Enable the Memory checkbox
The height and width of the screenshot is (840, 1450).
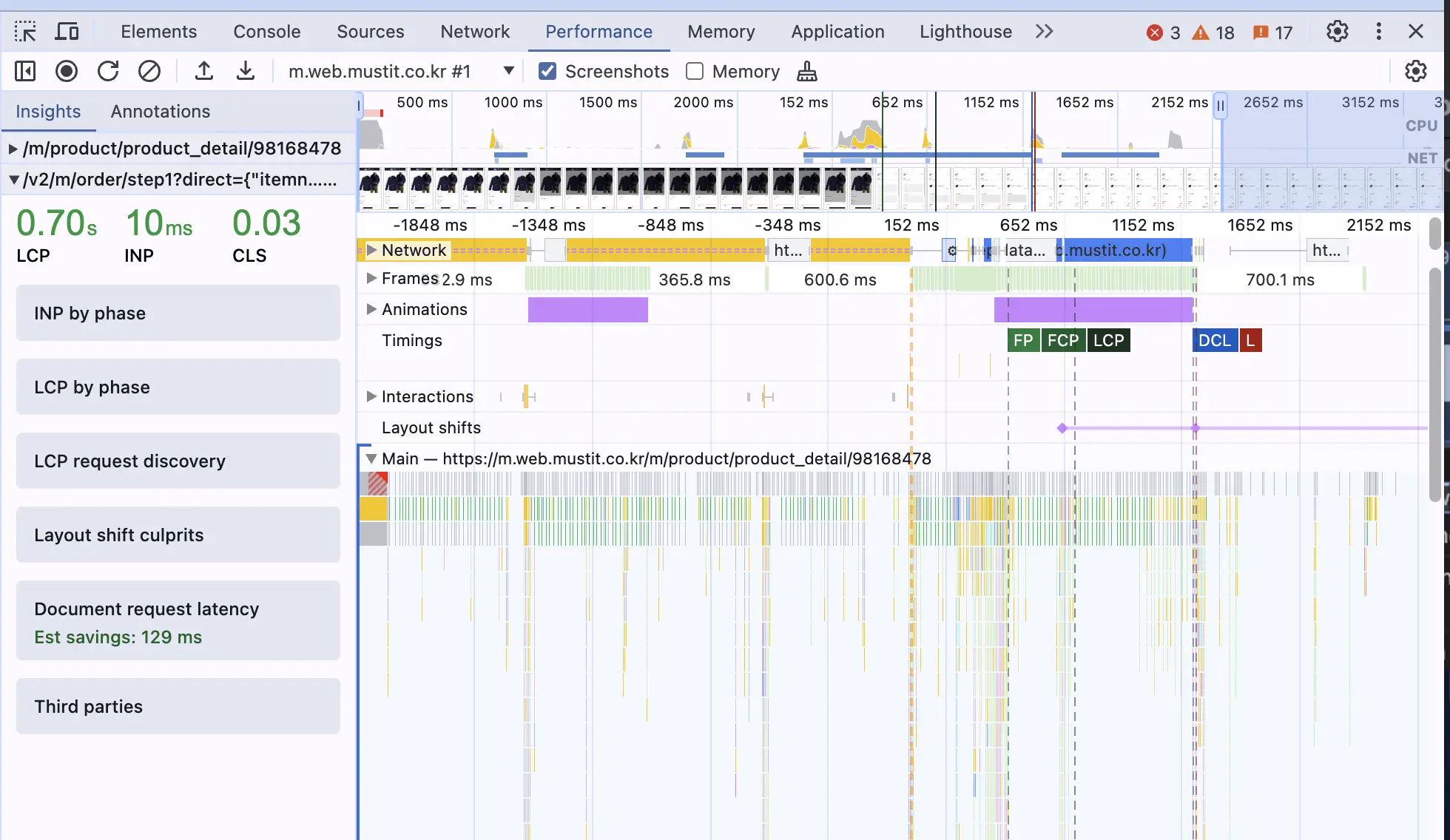pyautogui.click(x=694, y=71)
